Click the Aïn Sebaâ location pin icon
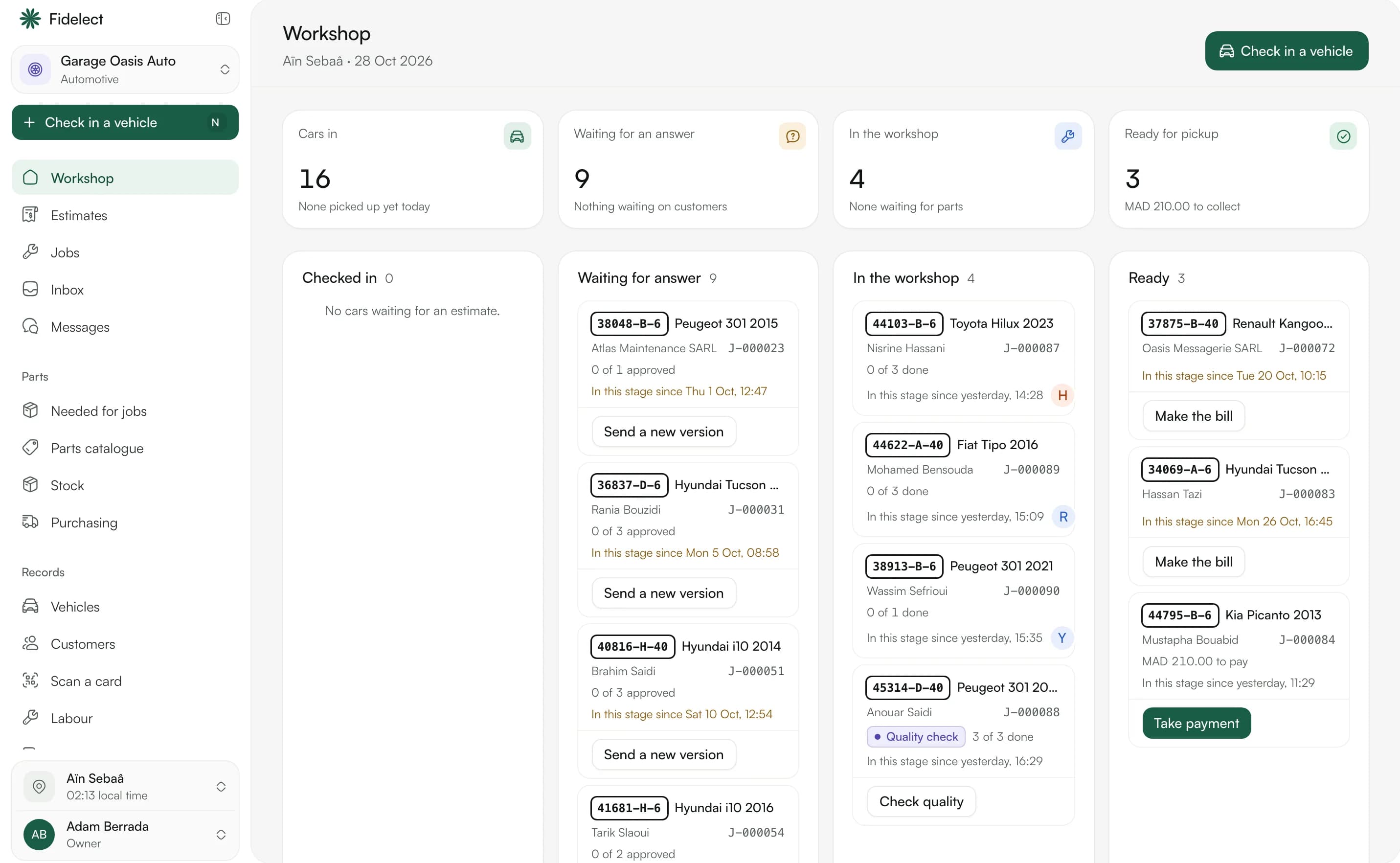 point(39,787)
